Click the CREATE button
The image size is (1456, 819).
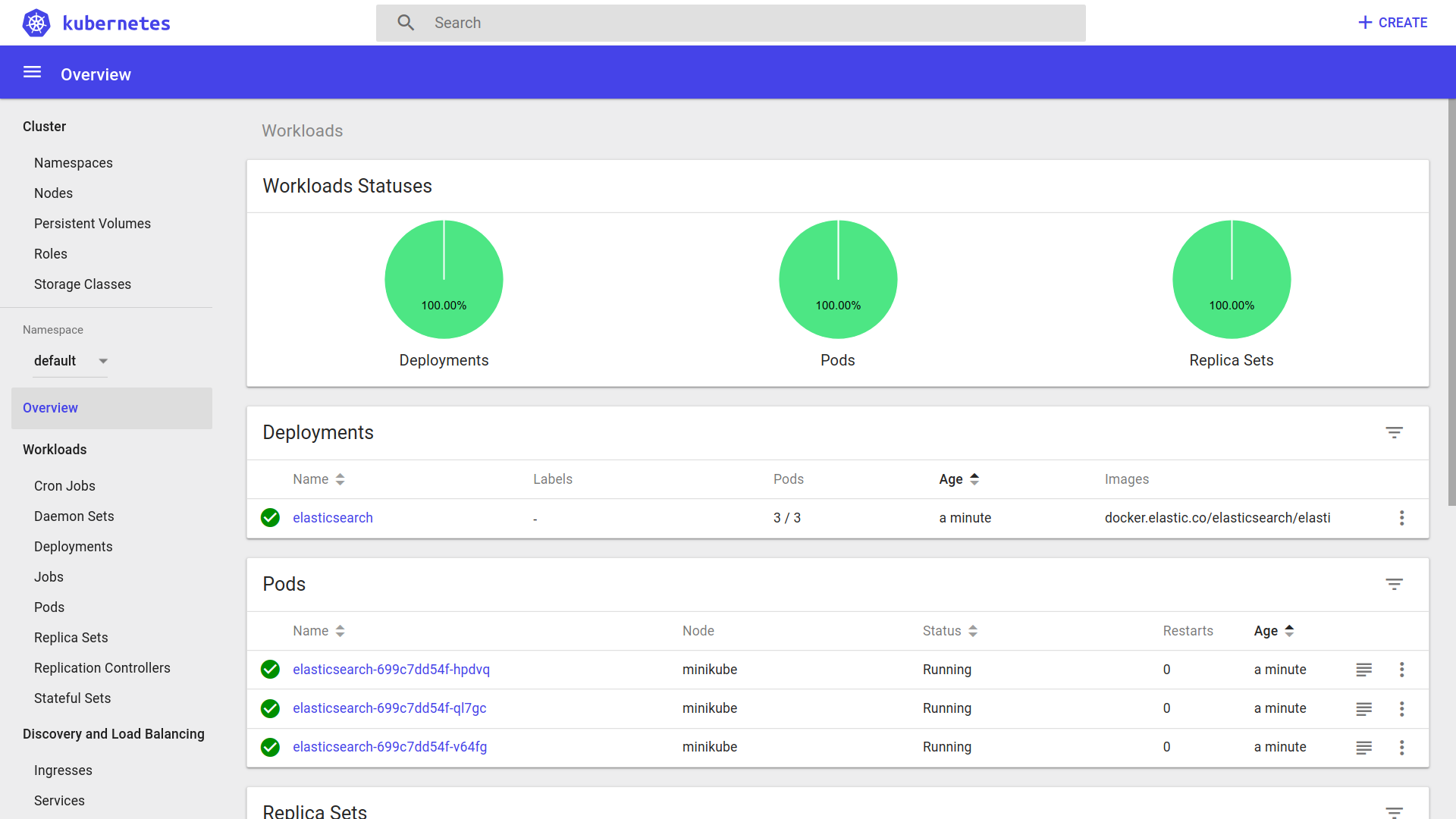pyautogui.click(x=1392, y=23)
